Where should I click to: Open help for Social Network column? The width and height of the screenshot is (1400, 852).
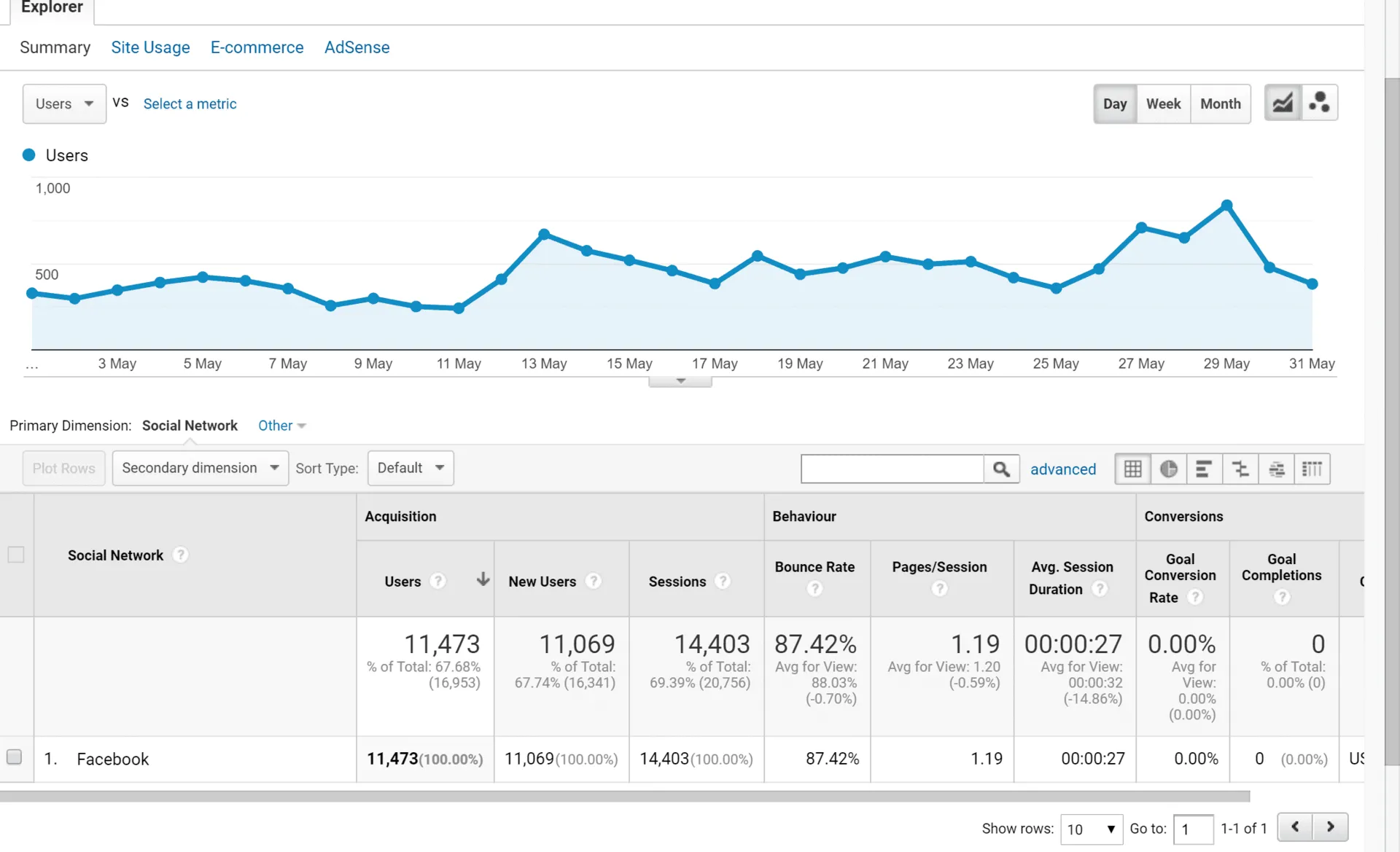point(180,555)
